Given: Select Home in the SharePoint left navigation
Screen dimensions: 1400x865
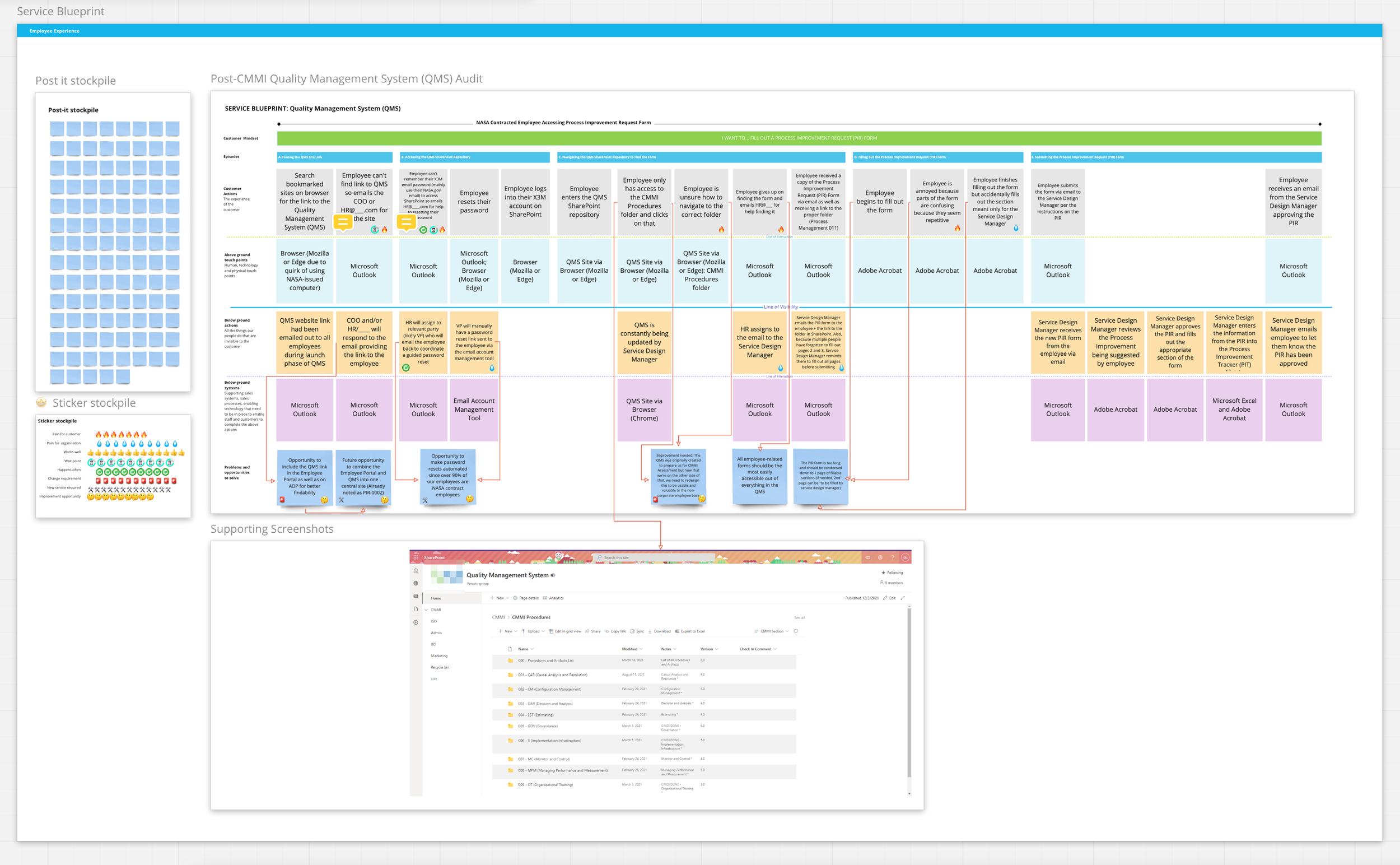Looking at the screenshot, I should [436, 598].
